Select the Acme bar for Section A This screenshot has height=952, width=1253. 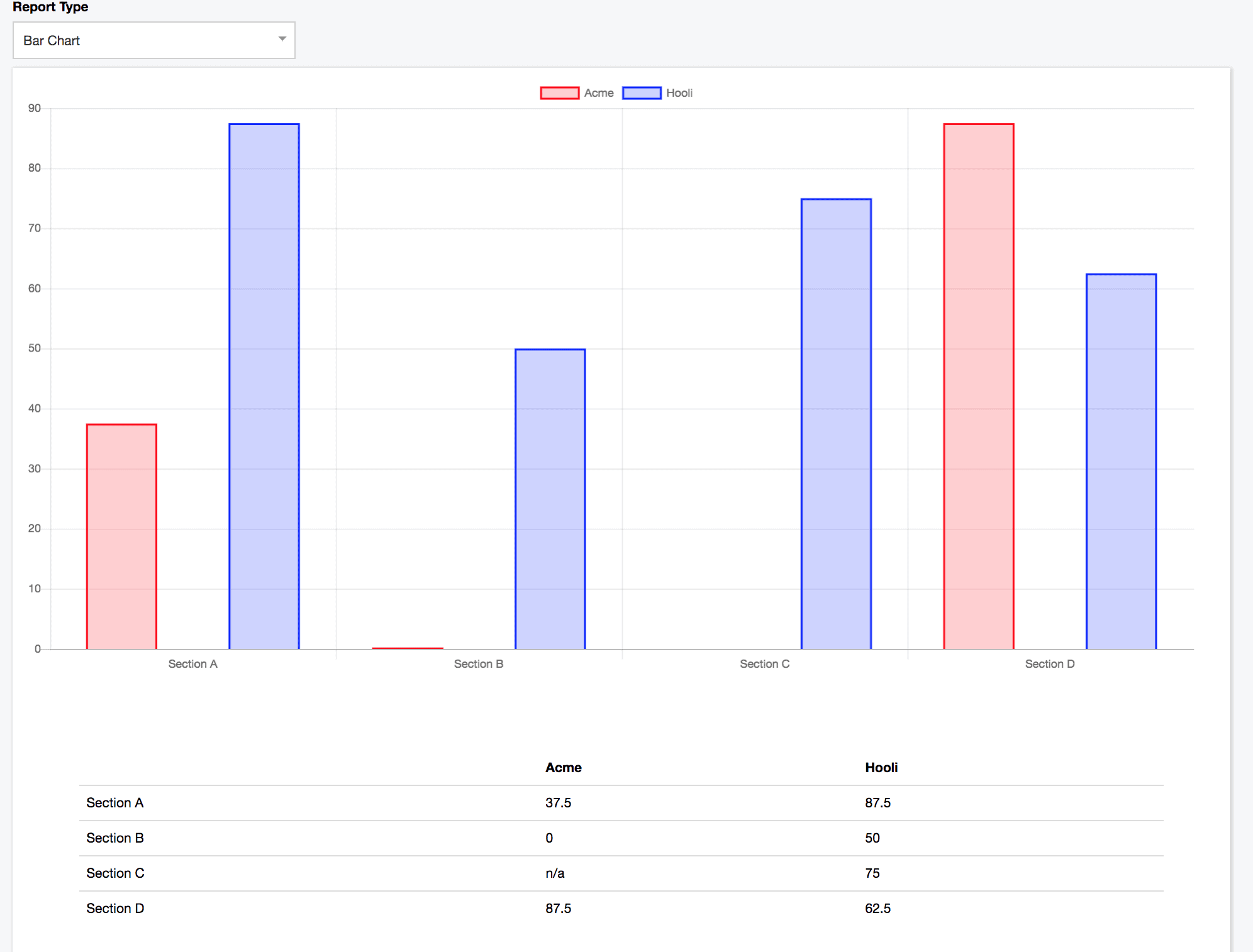pos(121,536)
